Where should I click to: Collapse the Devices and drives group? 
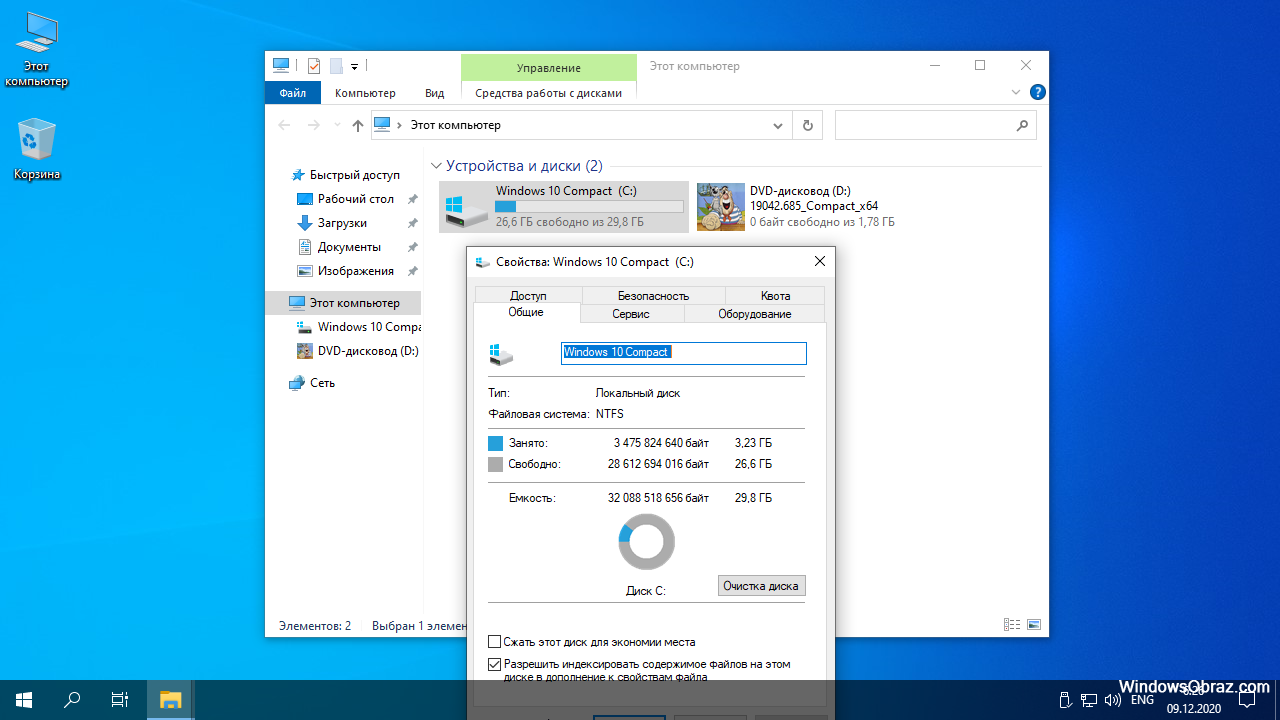[x=436, y=166]
